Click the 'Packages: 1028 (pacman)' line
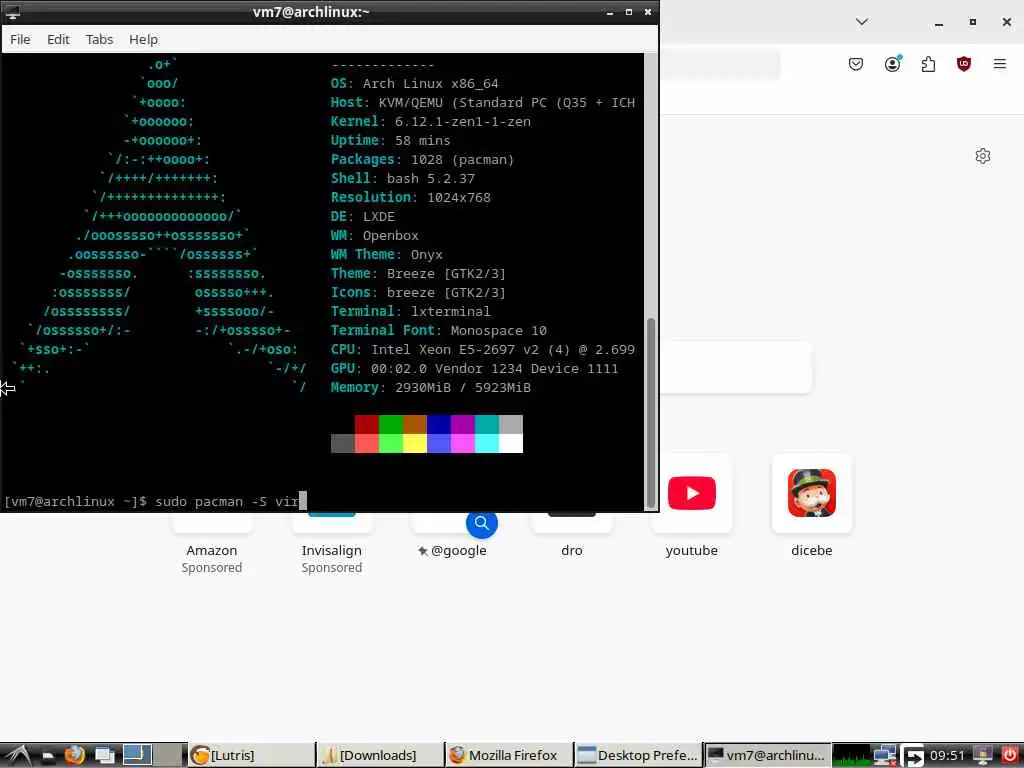 422,159
